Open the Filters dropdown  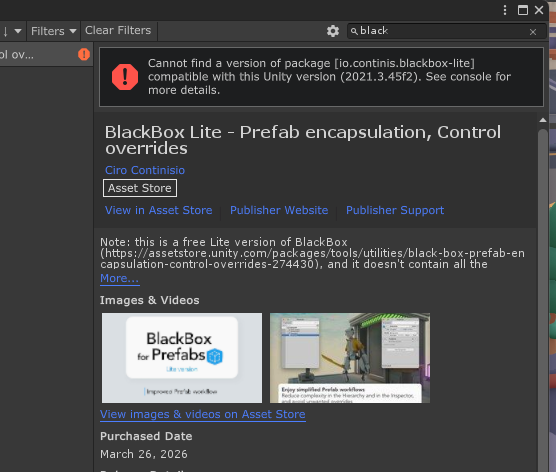(x=54, y=31)
